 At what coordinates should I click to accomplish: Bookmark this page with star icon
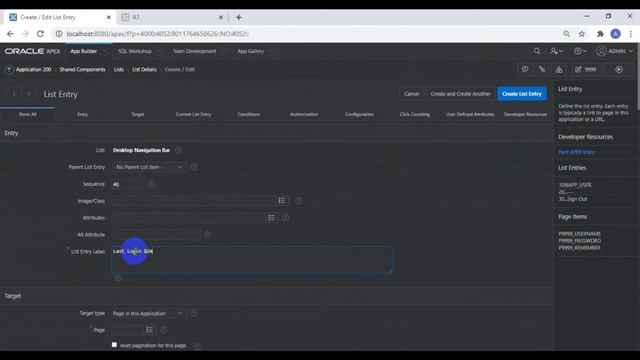582,34
